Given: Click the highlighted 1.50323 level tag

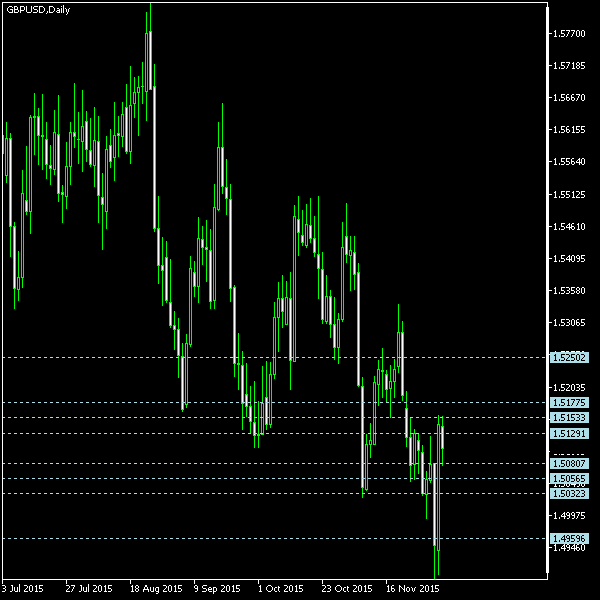Looking at the screenshot, I should tap(569, 493).
